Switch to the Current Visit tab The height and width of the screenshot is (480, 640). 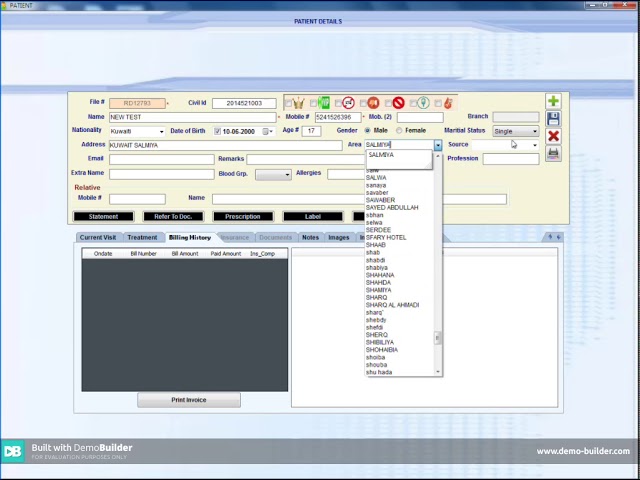pos(98,238)
